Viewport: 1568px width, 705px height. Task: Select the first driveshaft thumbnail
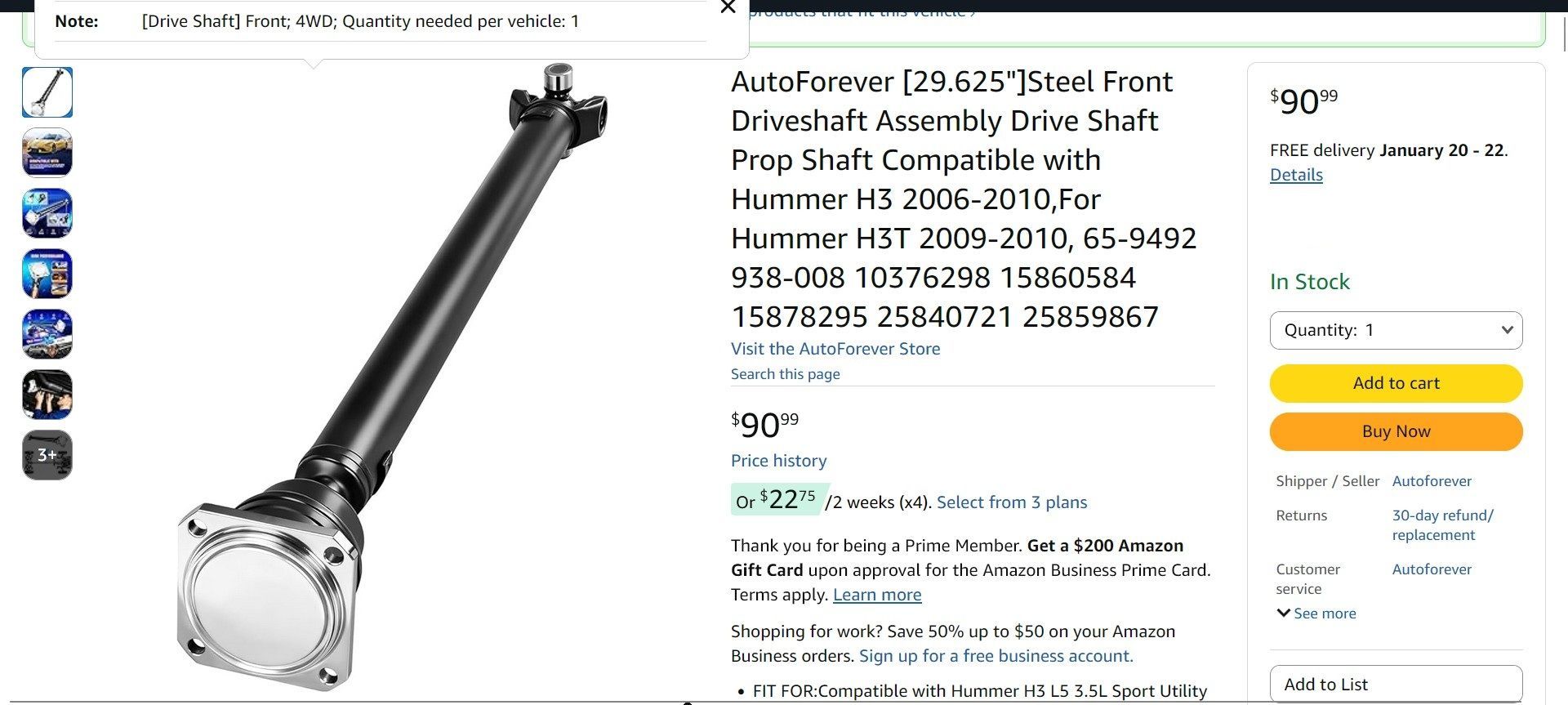click(x=47, y=92)
